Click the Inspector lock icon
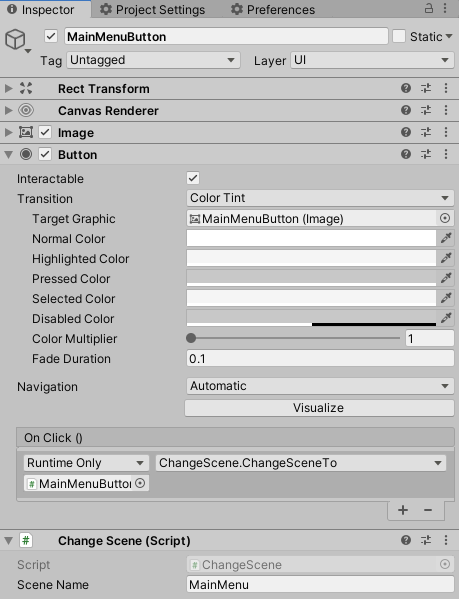The image size is (459, 599). [429, 8]
